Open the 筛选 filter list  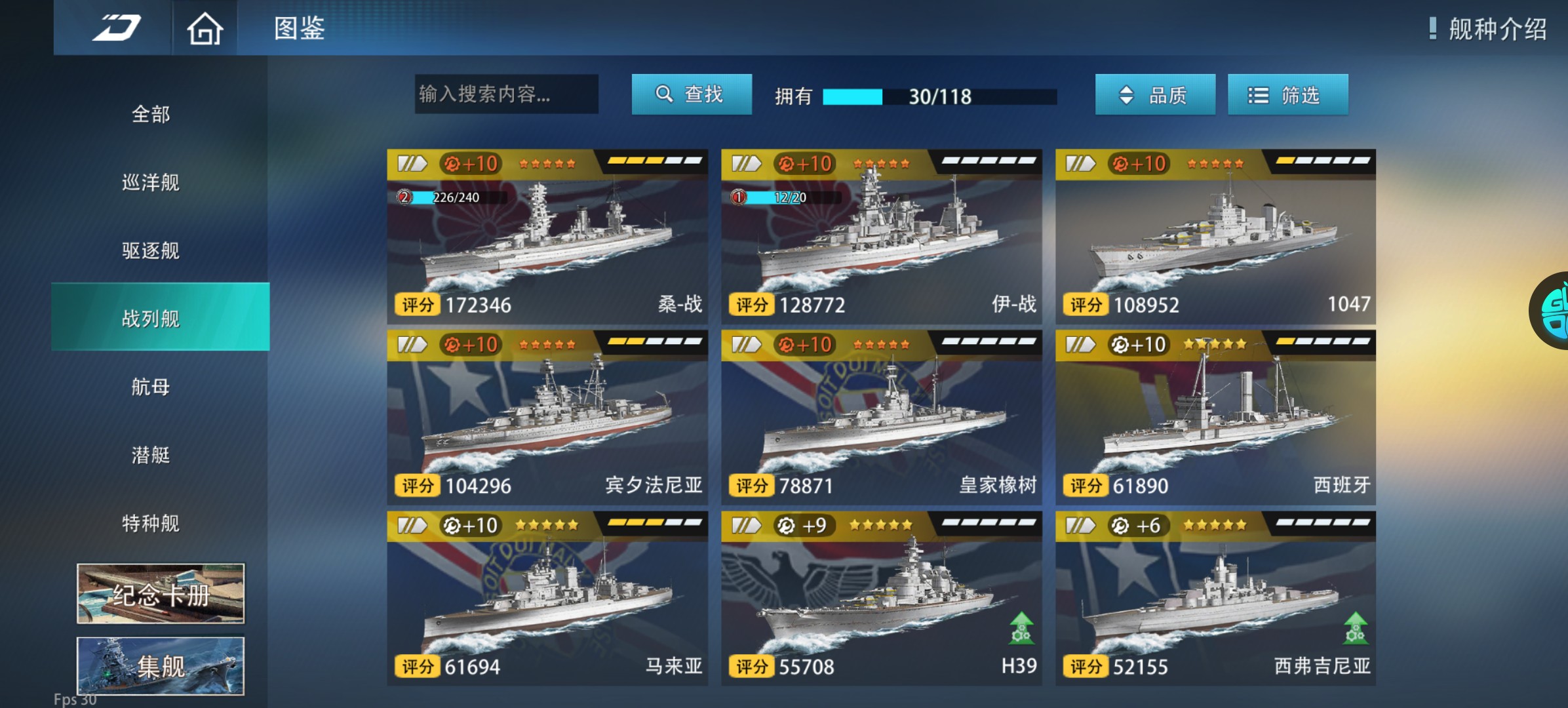coord(1287,95)
